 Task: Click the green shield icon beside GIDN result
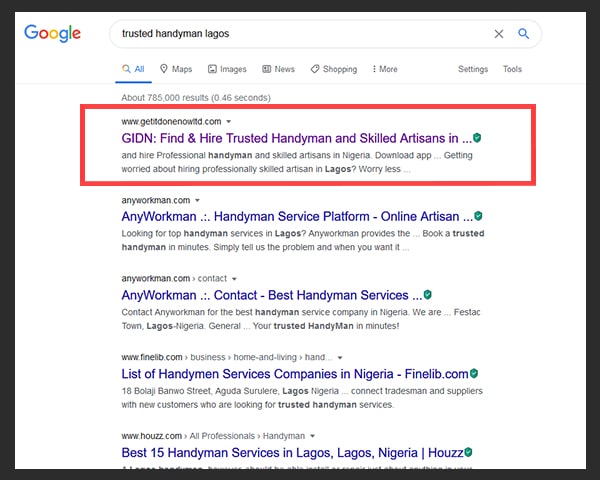coord(477,138)
